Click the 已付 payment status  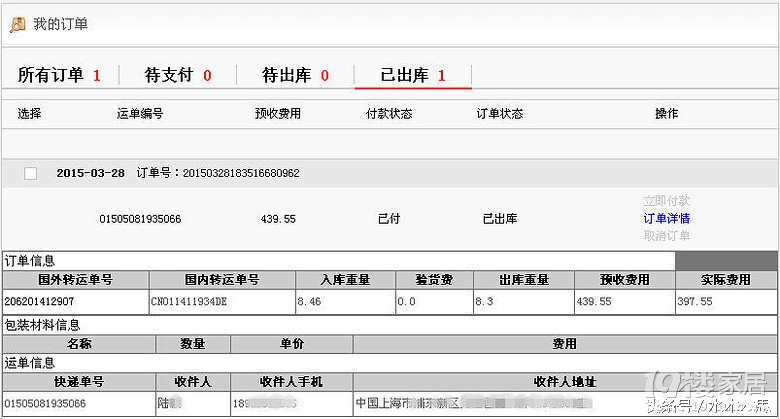coord(389,218)
